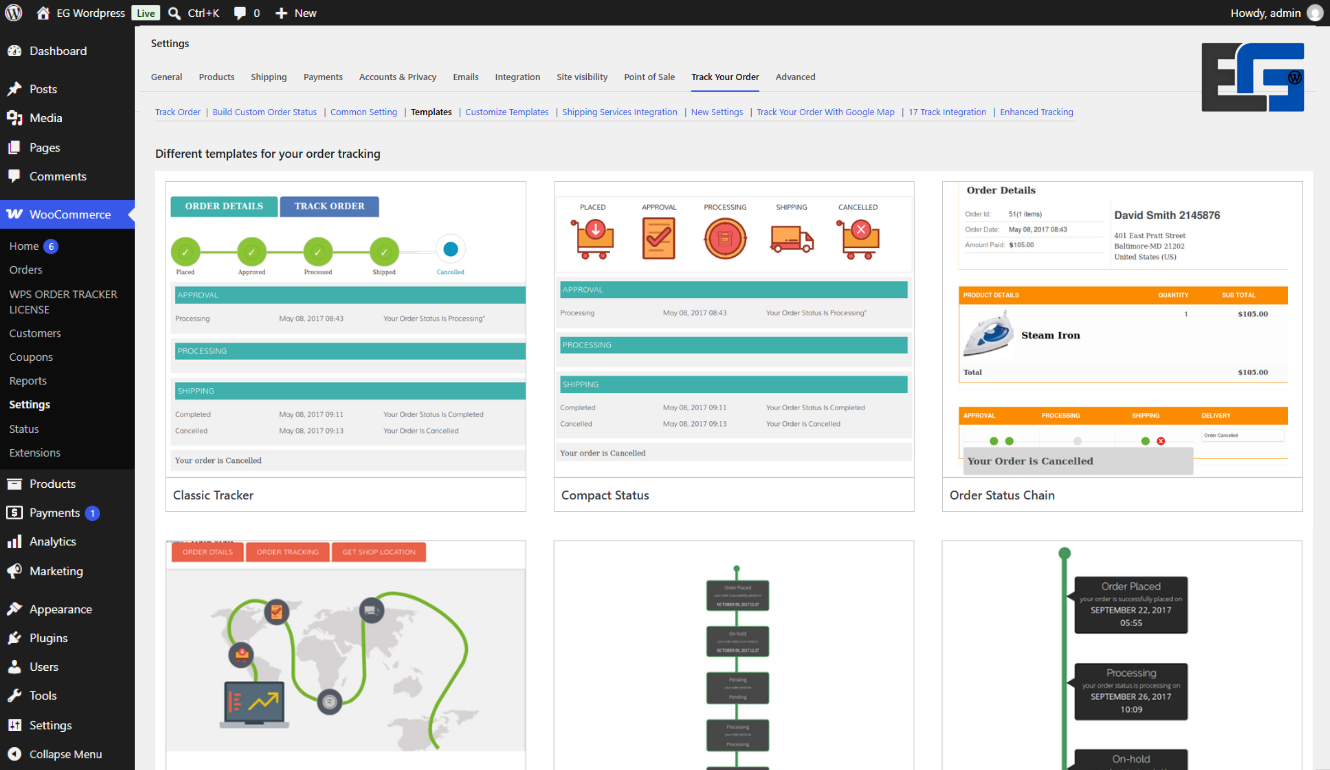The image size is (1330, 770).
Task: Open the Track Order sub-section link
Action: coord(178,112)
